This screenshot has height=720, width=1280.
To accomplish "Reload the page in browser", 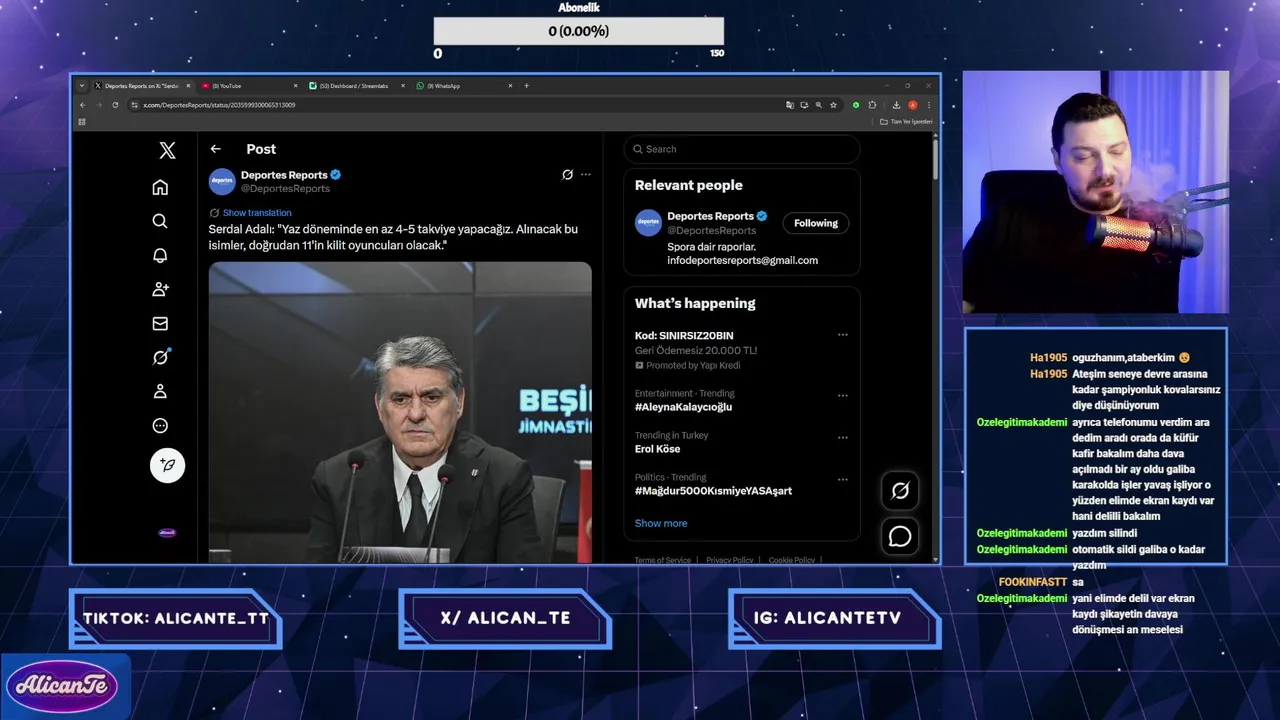I will (115, 105).
